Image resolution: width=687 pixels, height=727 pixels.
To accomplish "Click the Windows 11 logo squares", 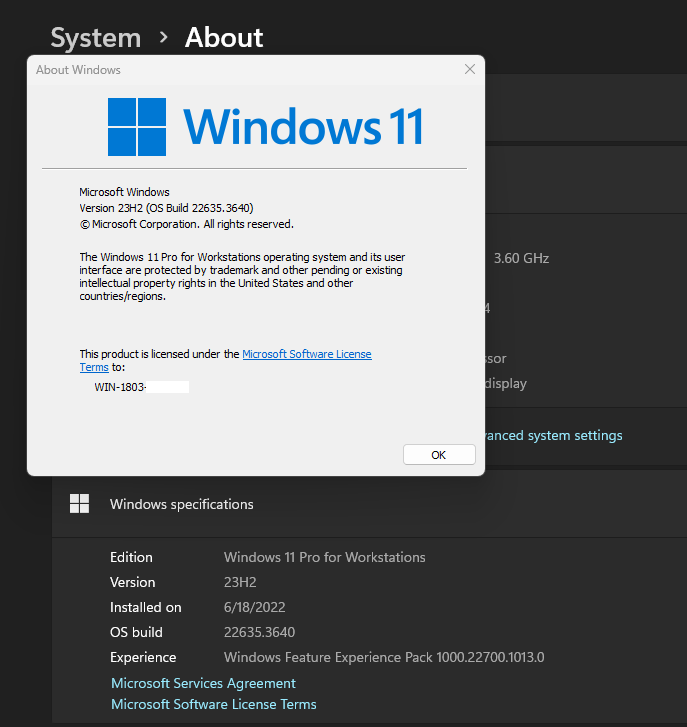I will coord(137,127).
